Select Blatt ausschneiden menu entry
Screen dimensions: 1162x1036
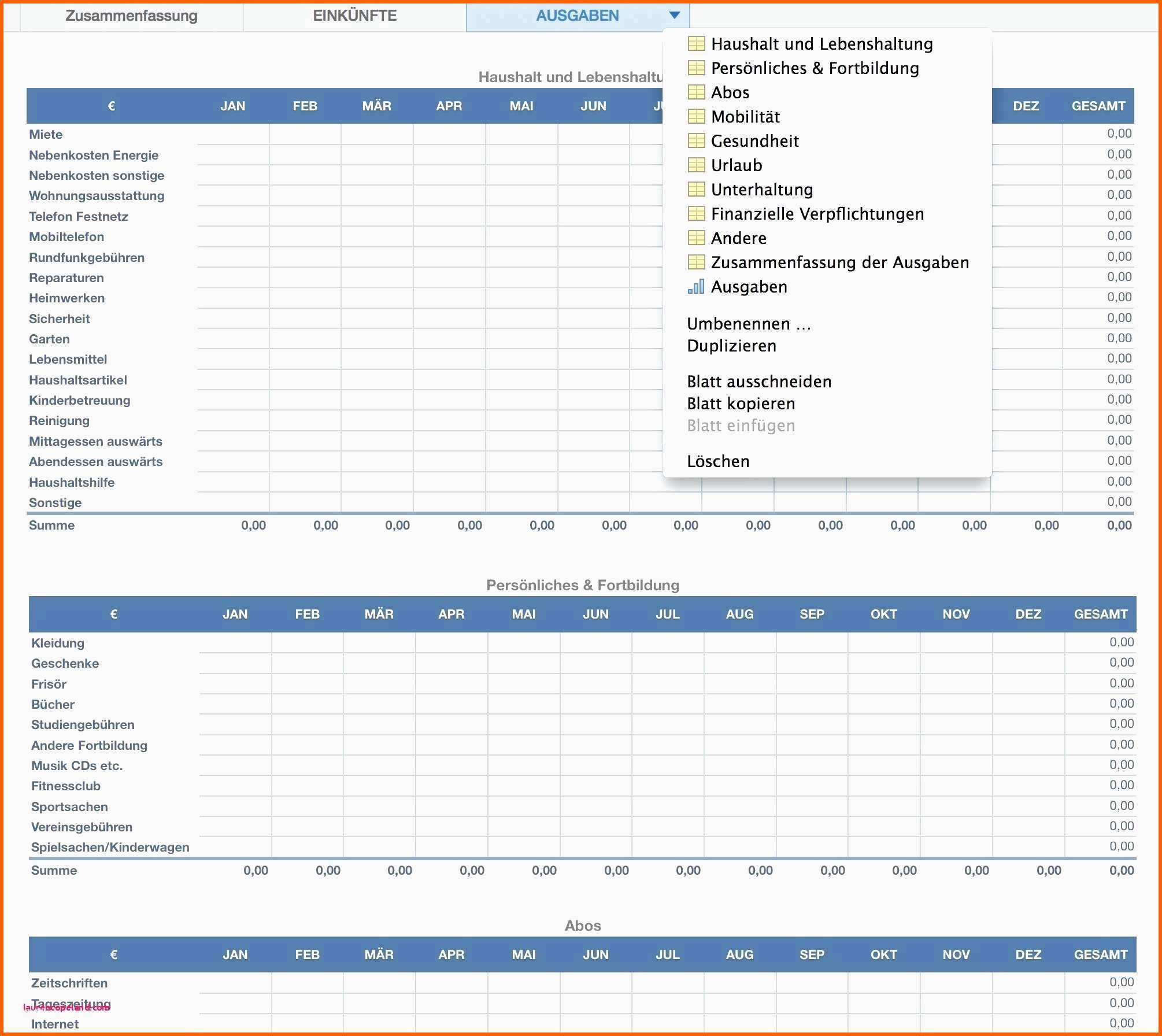[x=758, y=382]
